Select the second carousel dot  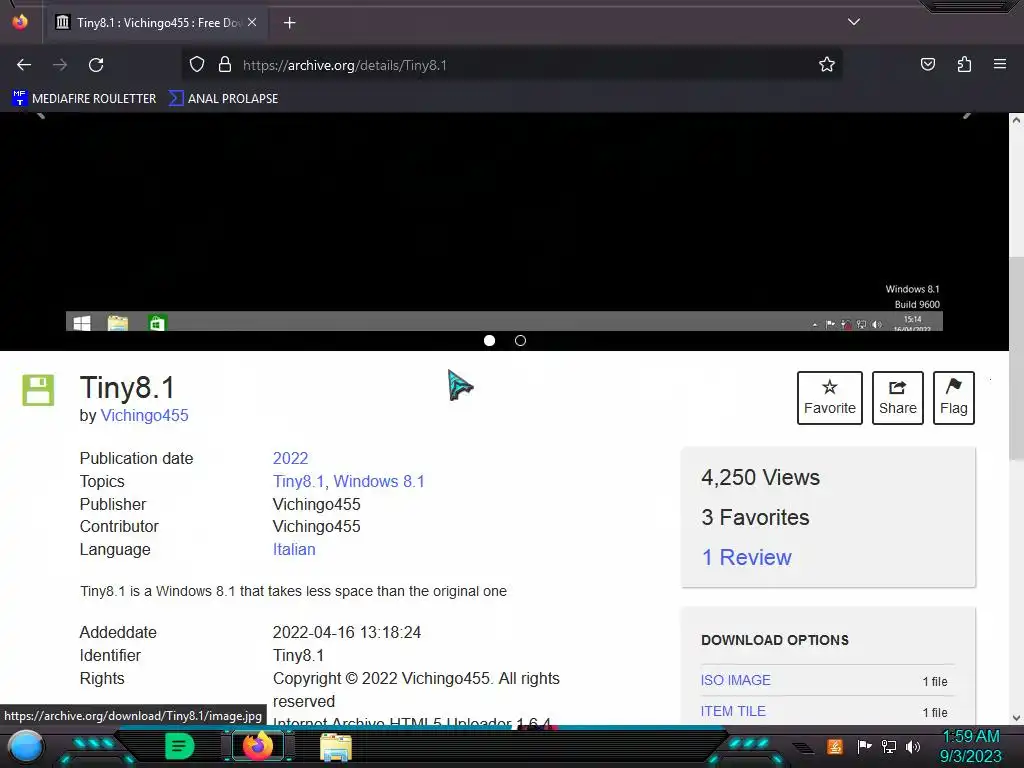tap(520, 340)
